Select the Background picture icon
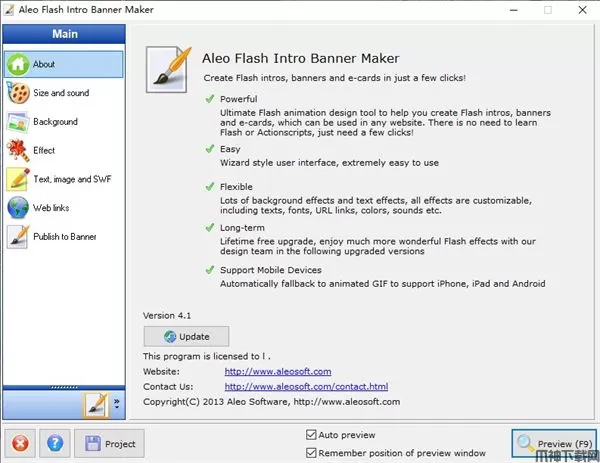600x463 pixels. 18,122
